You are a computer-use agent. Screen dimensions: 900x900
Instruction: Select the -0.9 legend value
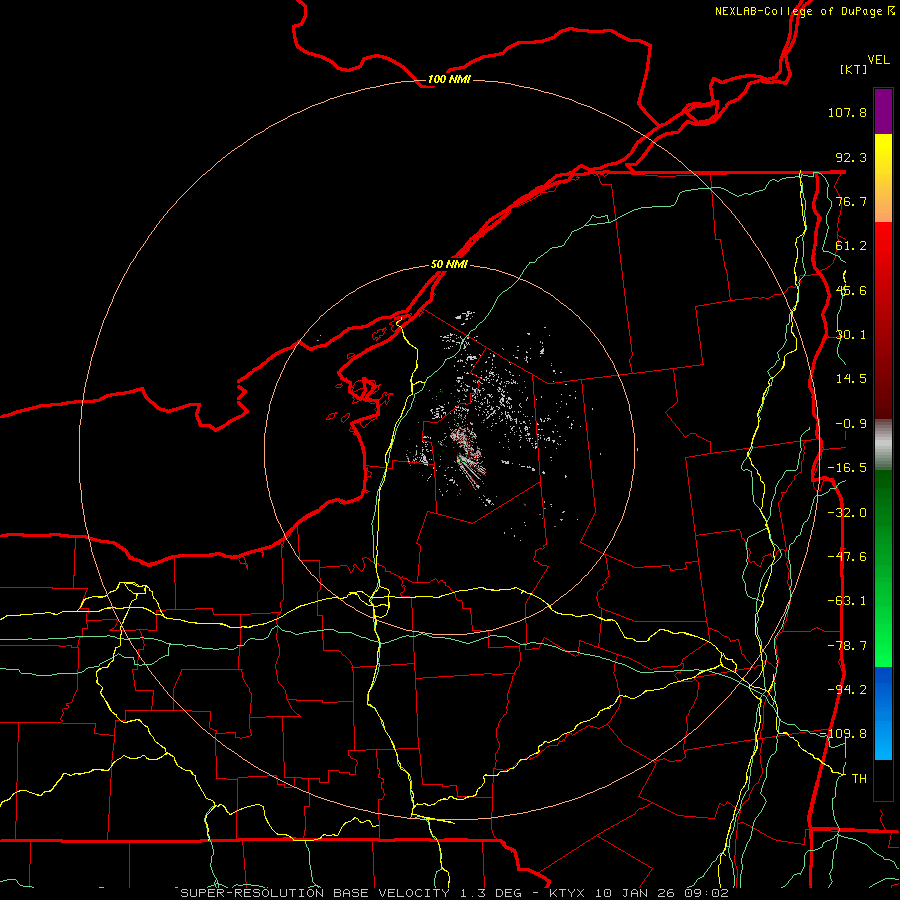click(851, 424)
